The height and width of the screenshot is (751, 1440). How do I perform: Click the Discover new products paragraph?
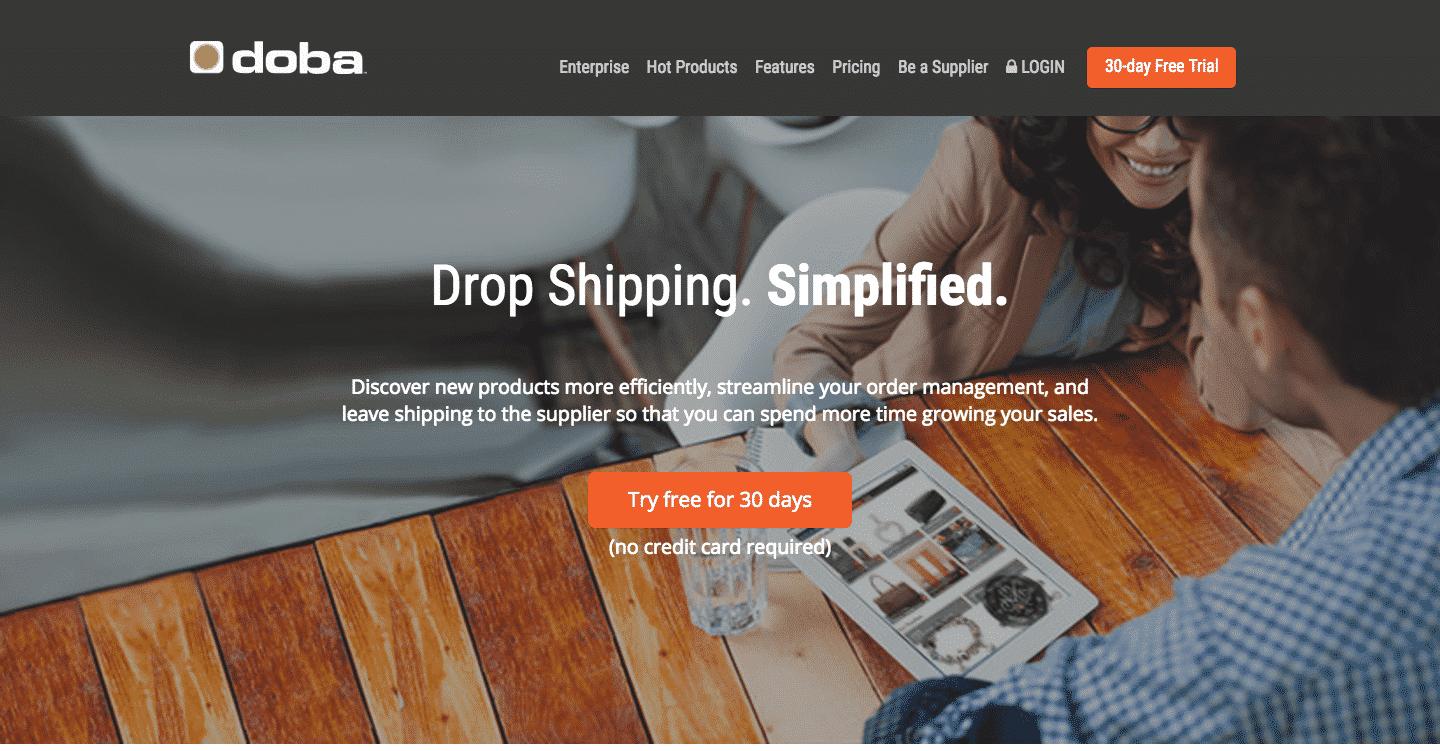tap(720, 400)
